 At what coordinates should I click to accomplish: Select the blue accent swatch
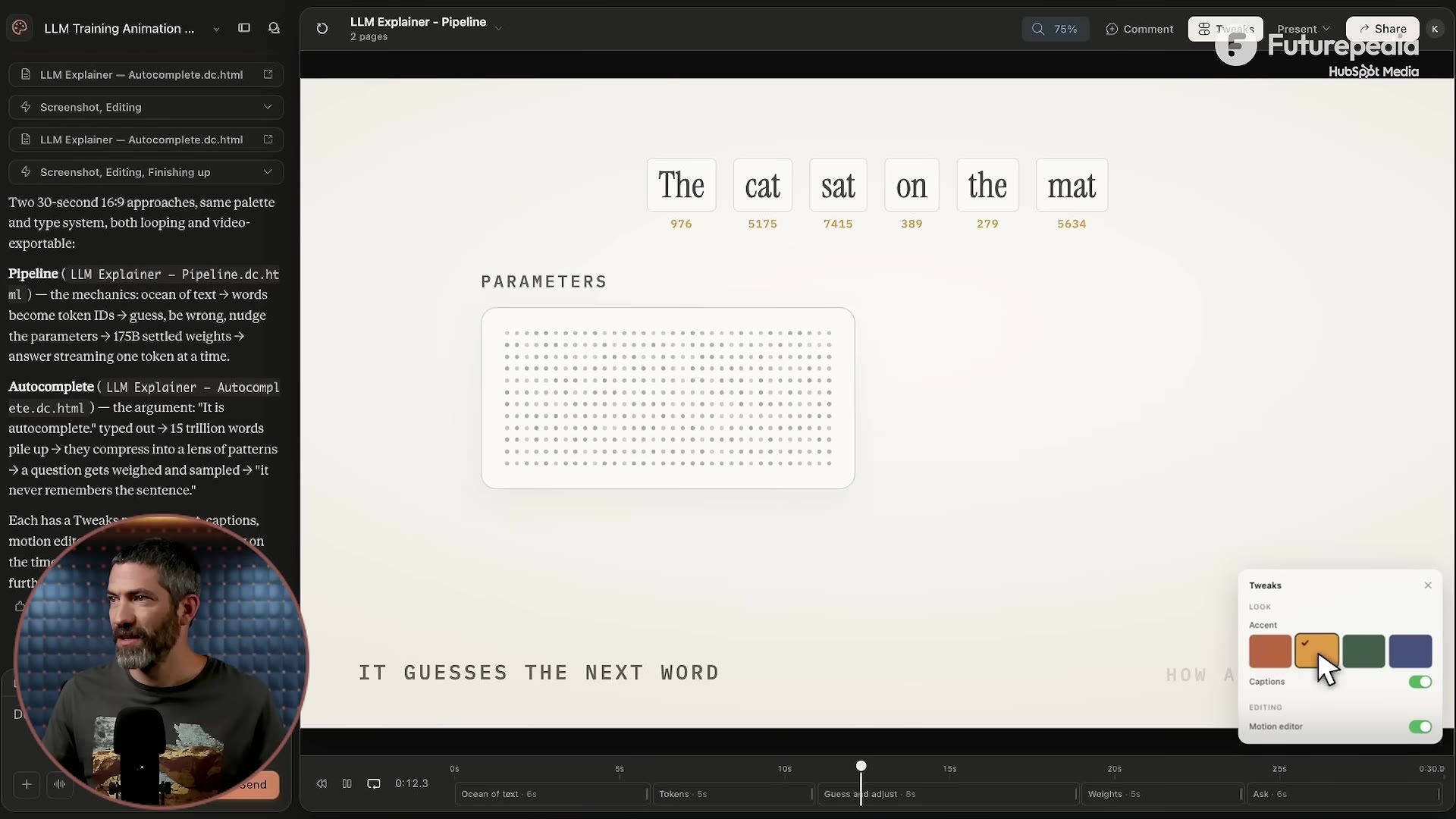pyautogui.click(x=1410, y=651)
